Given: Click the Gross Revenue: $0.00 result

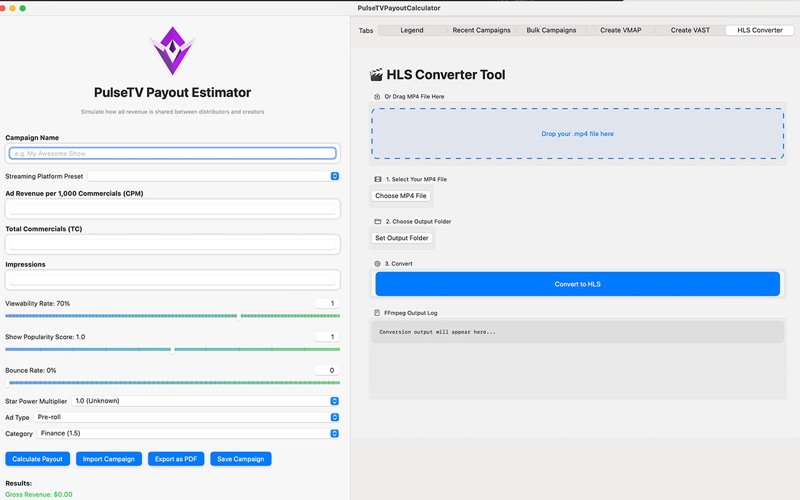Looking at the screenshot, I should 39,494.
